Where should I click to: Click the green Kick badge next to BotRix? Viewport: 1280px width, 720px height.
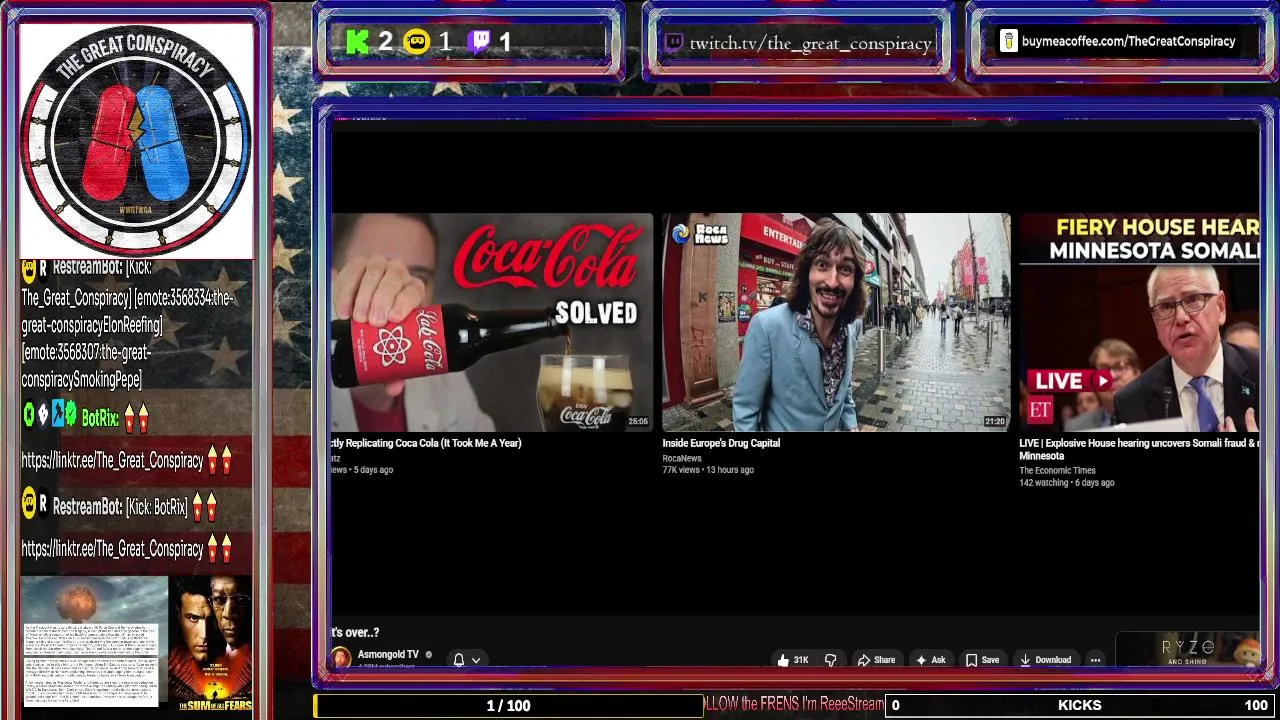[28, 415]
